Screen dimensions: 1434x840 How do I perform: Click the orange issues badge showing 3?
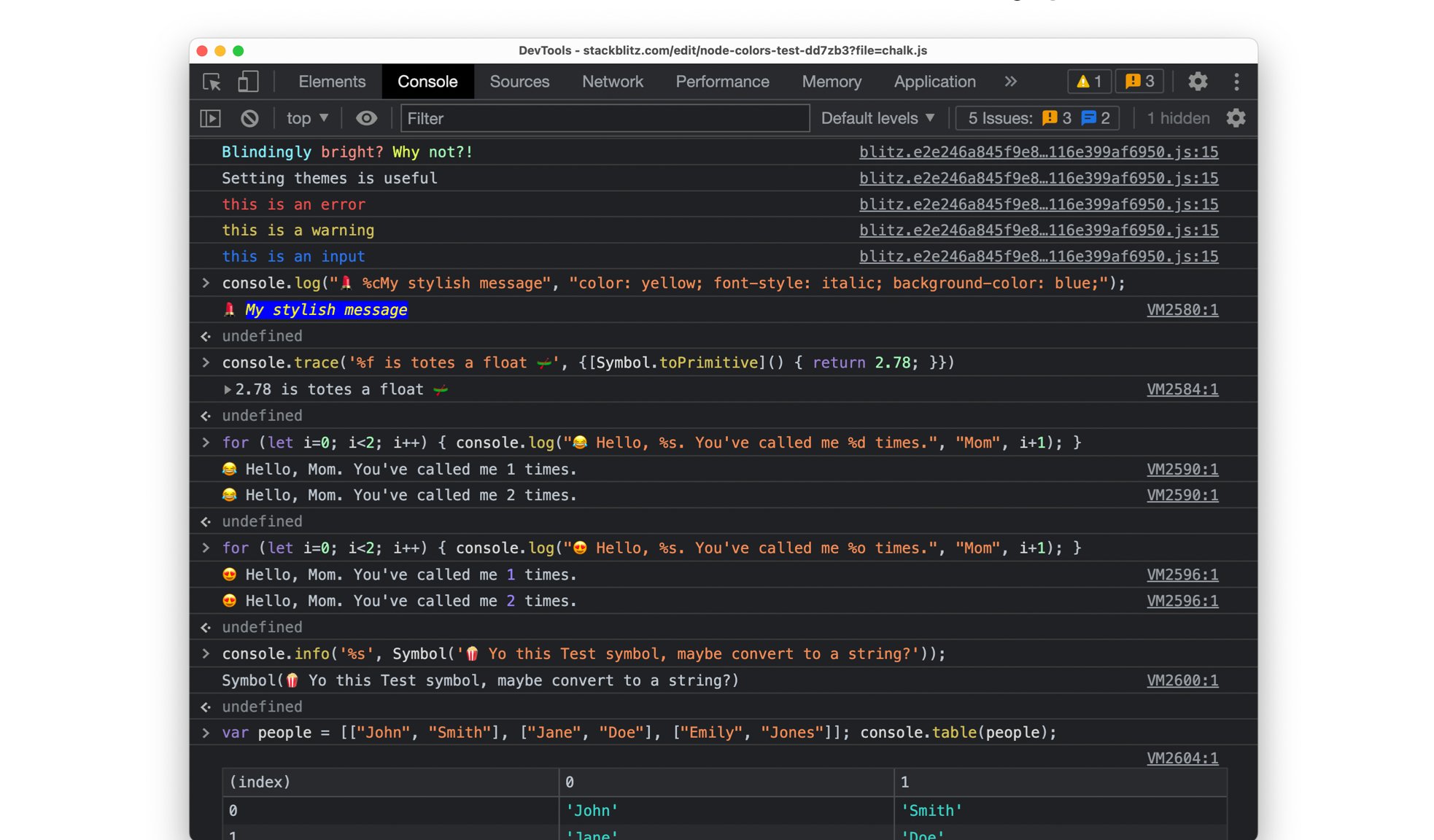pos(1139,82)
